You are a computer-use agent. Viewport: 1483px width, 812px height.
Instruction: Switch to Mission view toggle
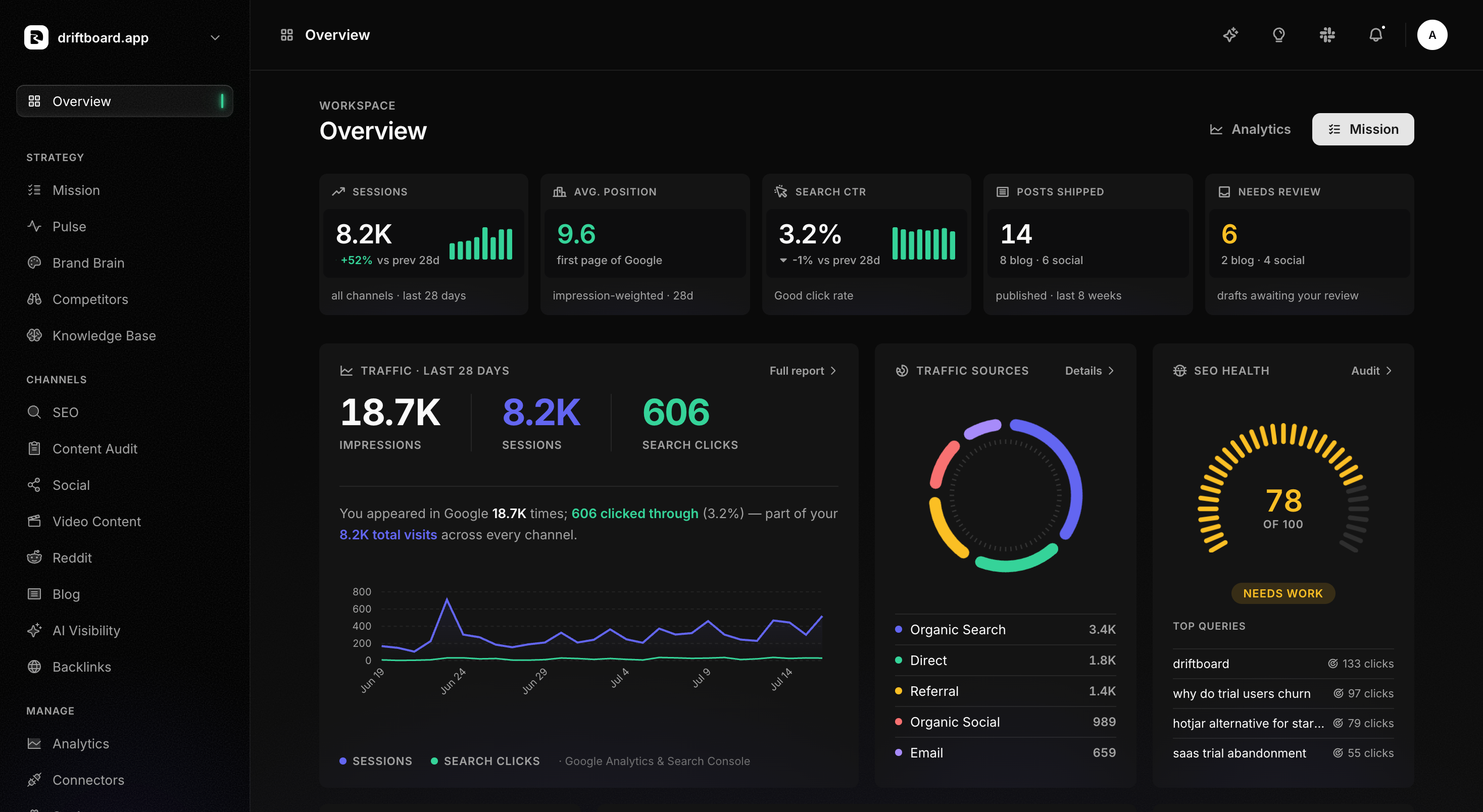coord(1363,129)
